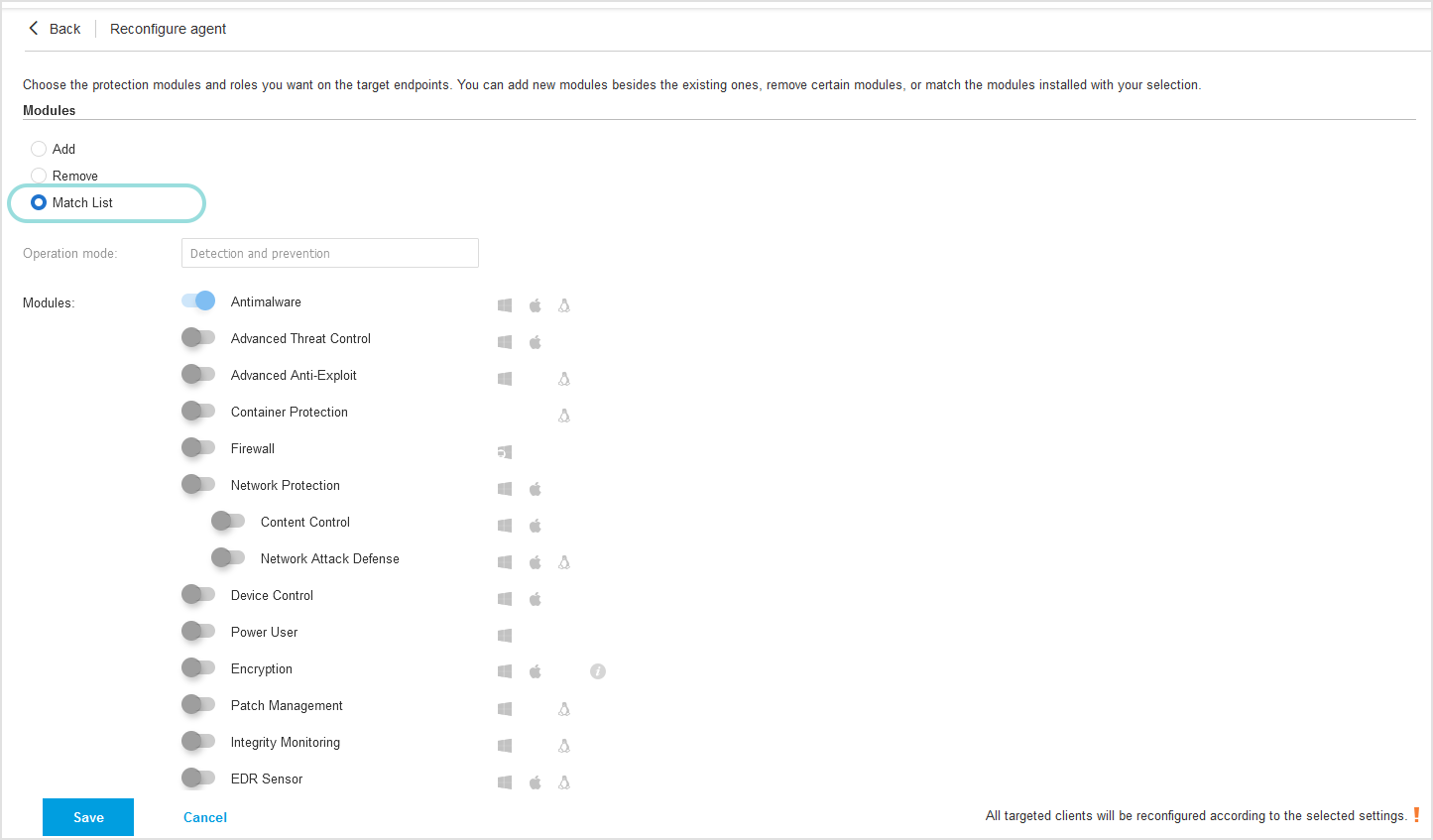Click the Windows icon beside Firewall
This screenshot has width=1433, height=840.
(x=505, y=451)
